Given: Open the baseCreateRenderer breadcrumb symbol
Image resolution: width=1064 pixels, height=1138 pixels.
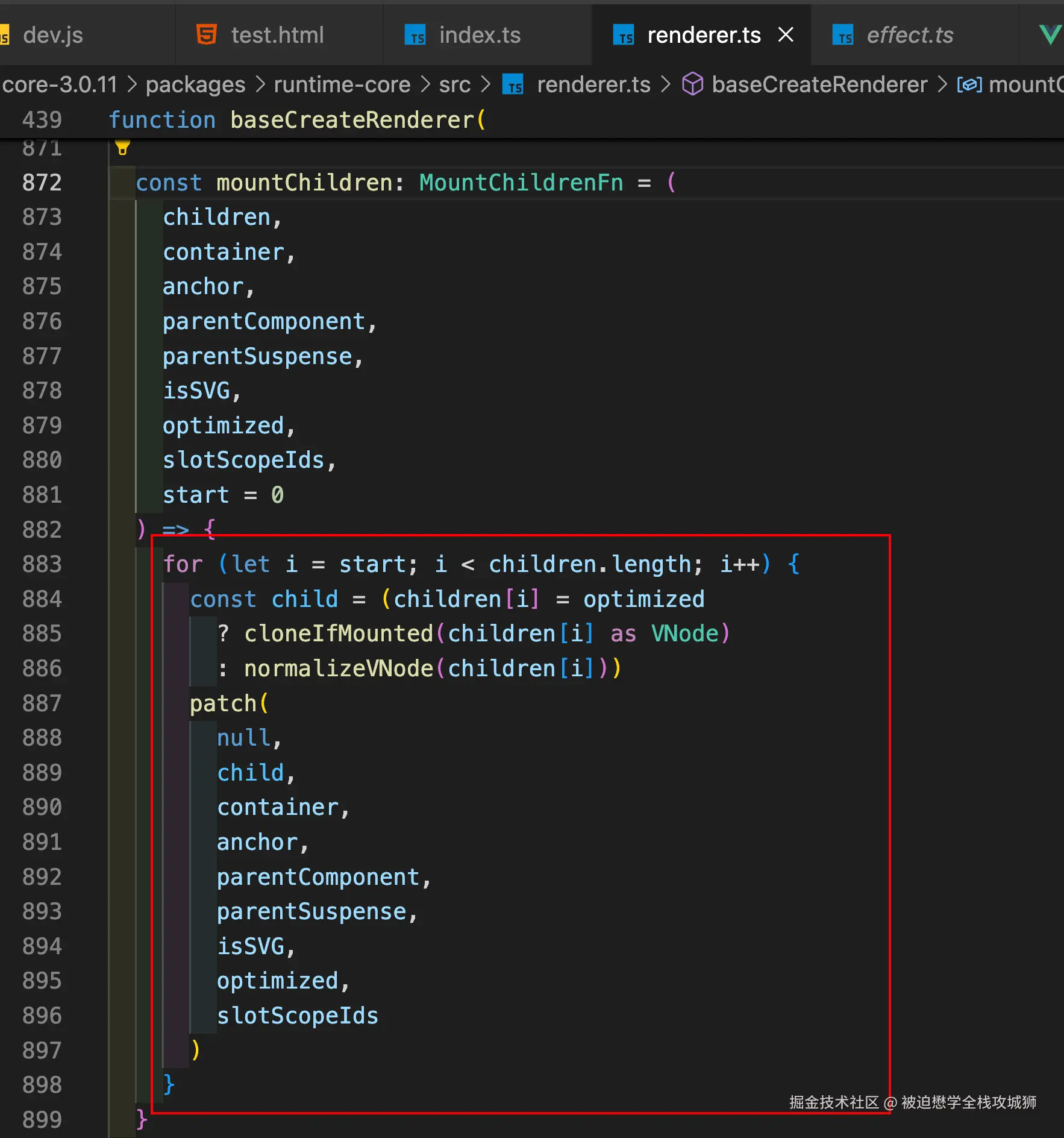Looking at the screenshot, I should click(819, 84).
